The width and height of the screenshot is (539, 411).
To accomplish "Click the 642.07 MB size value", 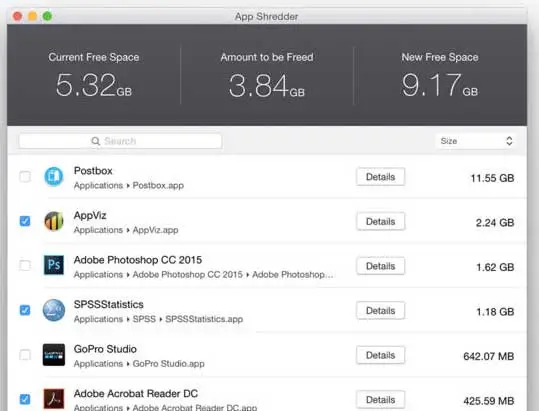I will [489, 356].
